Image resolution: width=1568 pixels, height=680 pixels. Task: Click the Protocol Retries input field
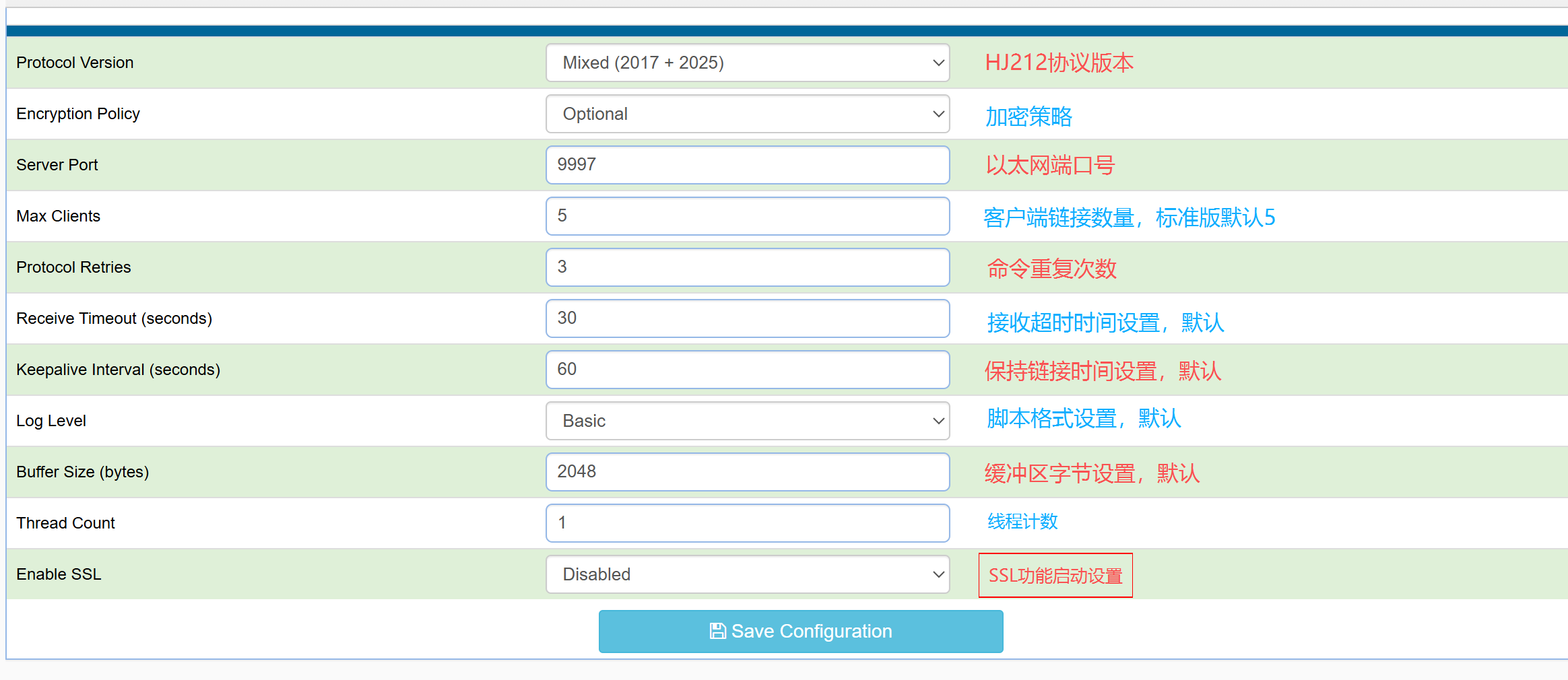pyautogui.click(x=748, y=267)
